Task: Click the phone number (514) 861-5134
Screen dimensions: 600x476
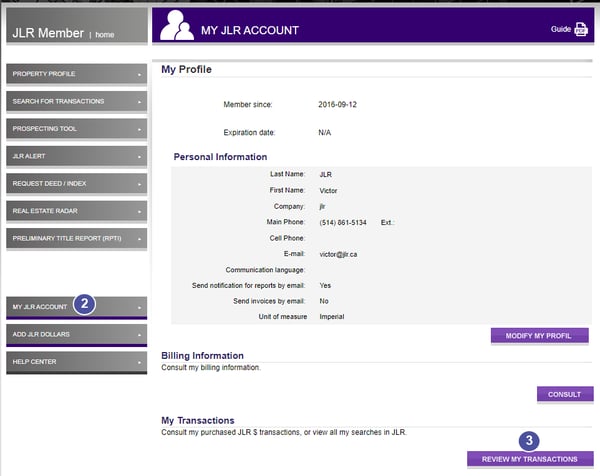Action: tap(343, 223)
